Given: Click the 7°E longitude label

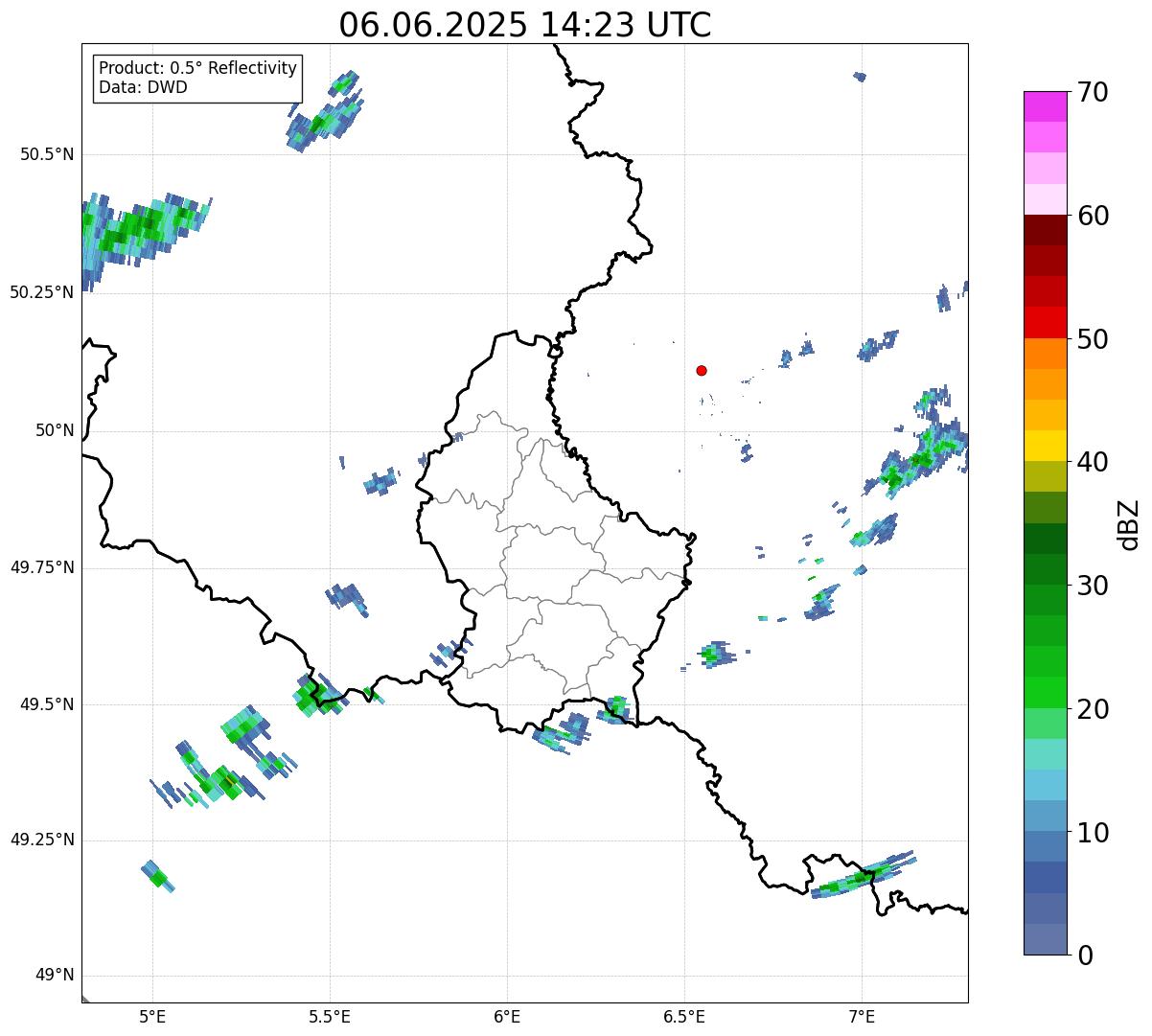Looking at the screenshot, I should pos(862,1017).
